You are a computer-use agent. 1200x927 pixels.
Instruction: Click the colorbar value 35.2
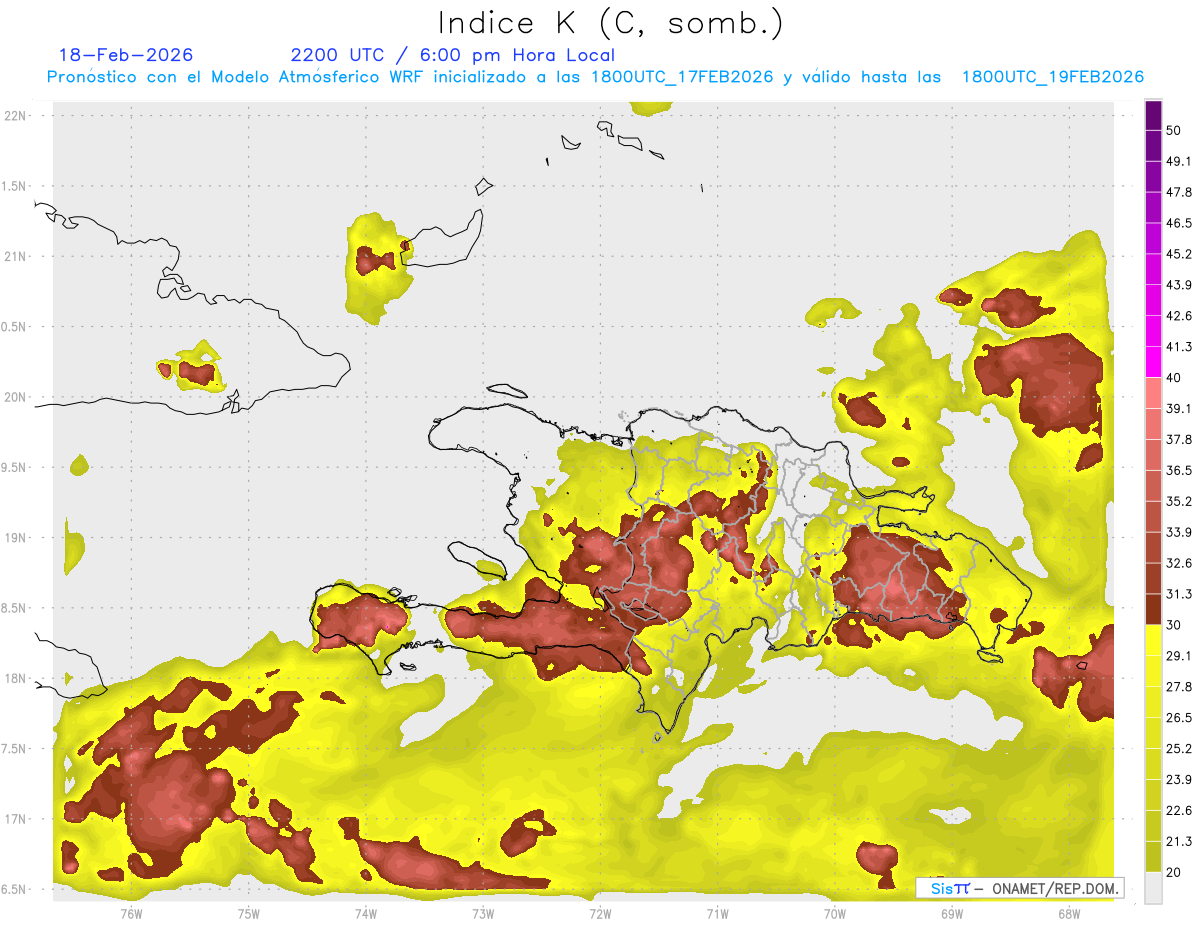pos(1178,501)
